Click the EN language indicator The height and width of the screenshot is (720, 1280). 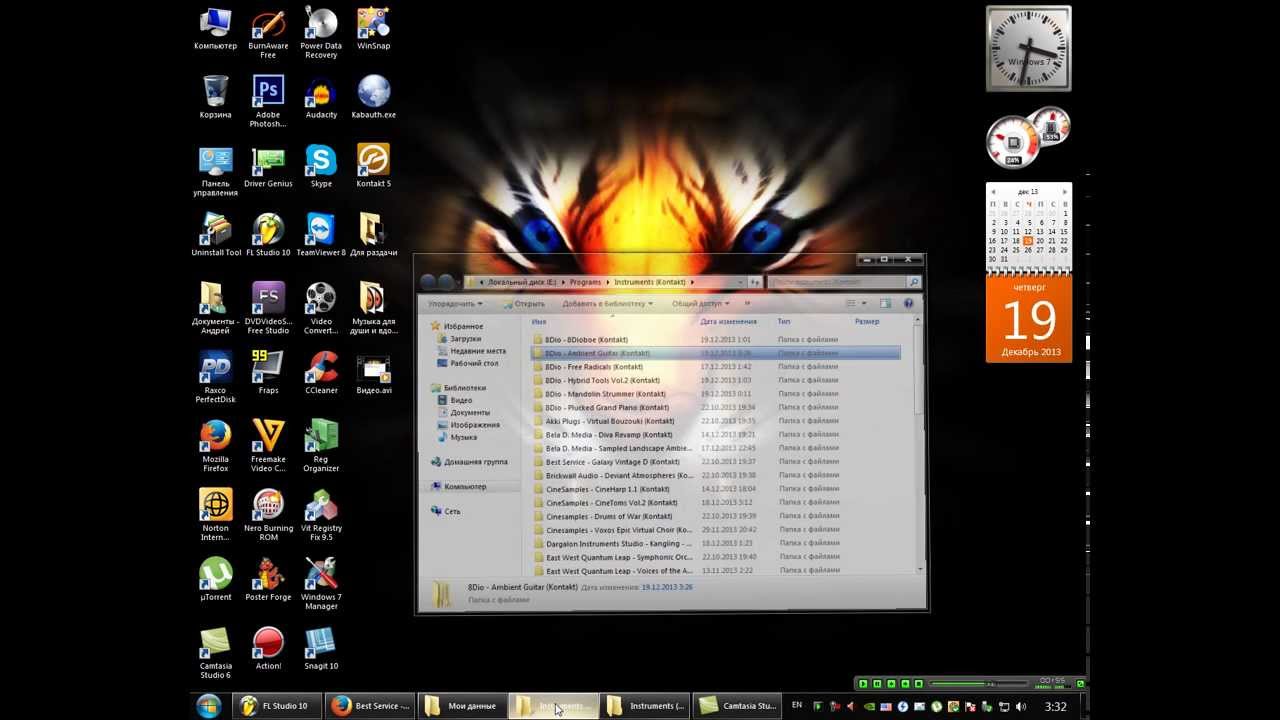tap(797, 706)
